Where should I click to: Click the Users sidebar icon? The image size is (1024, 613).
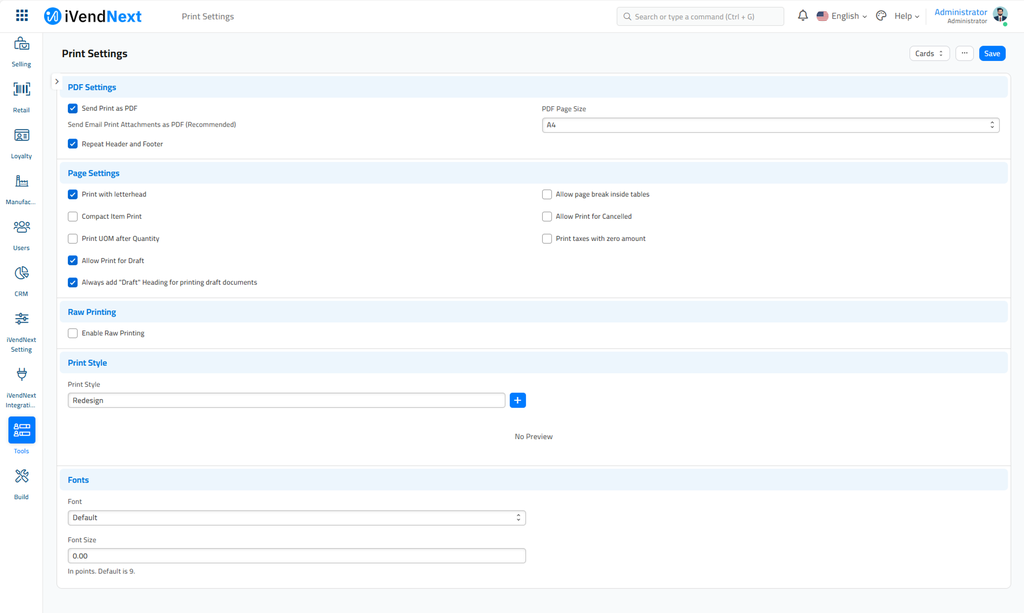(x=20, y=228)
